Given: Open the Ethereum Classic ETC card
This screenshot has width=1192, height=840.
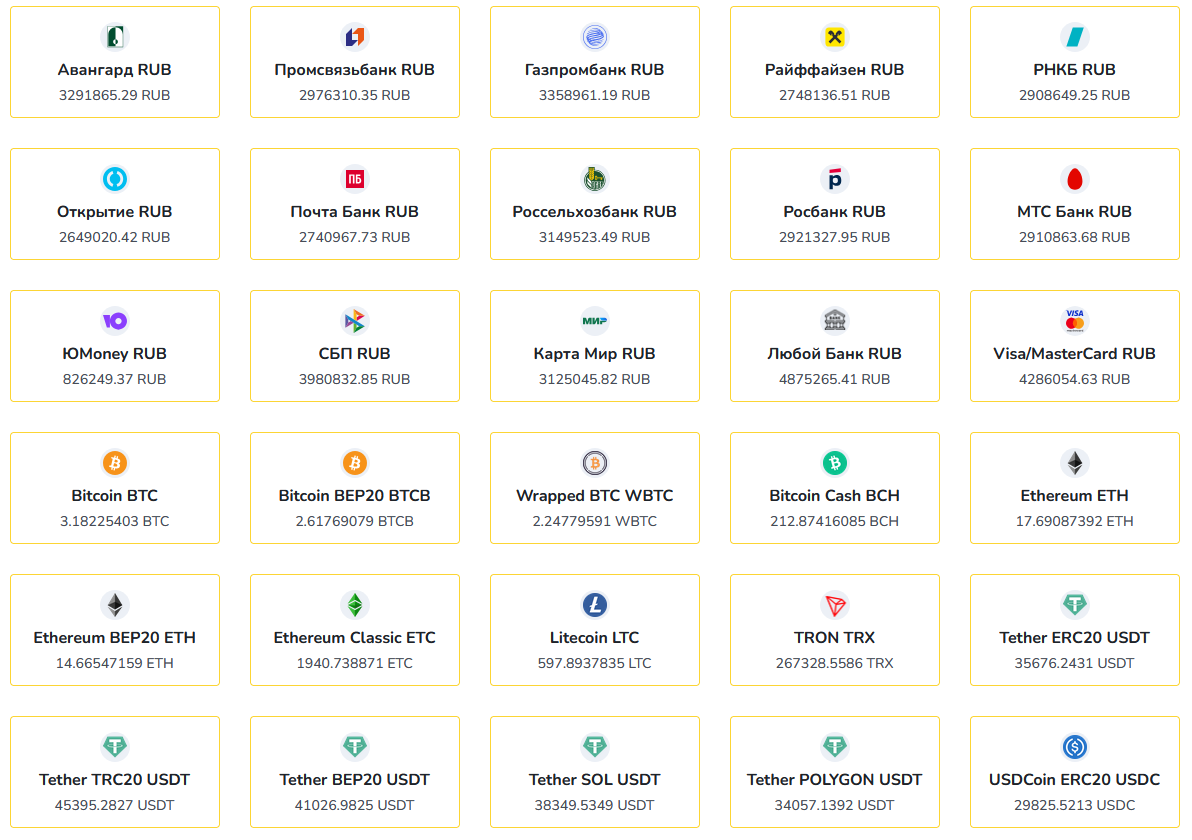Looking at the screenshot, I should coord(355,630).
